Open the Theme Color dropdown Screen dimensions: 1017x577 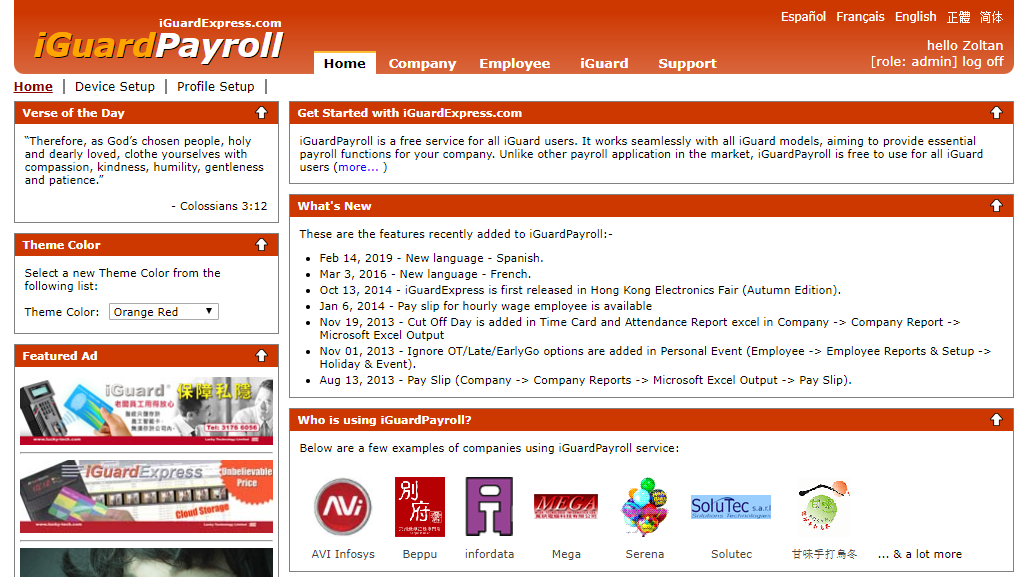(x=163, y=312)
